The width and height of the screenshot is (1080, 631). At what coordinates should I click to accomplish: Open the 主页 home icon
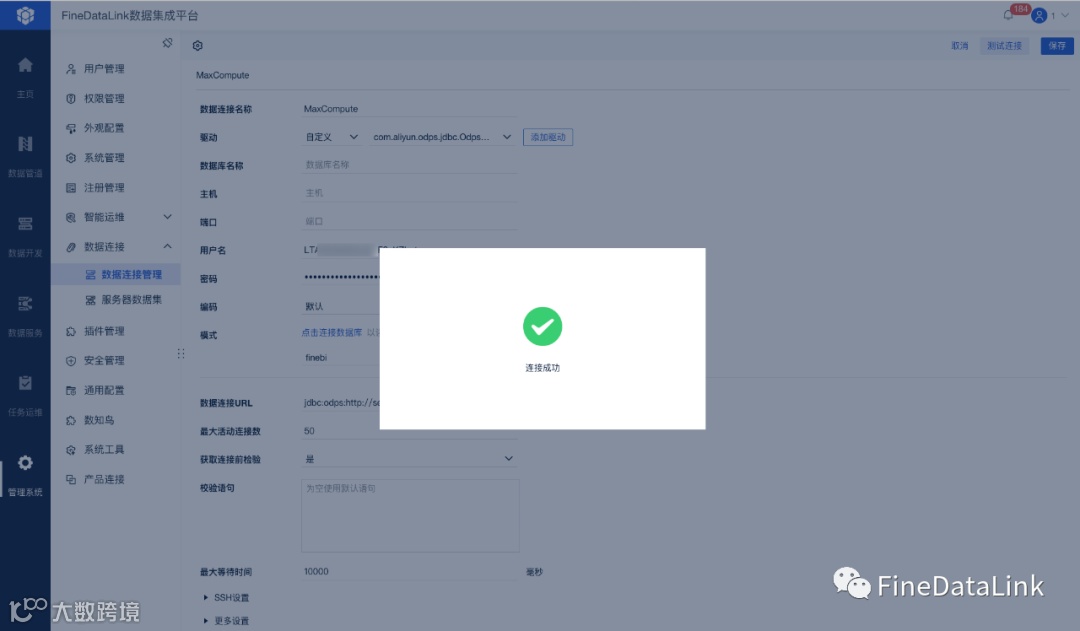(x=25, y=65)
